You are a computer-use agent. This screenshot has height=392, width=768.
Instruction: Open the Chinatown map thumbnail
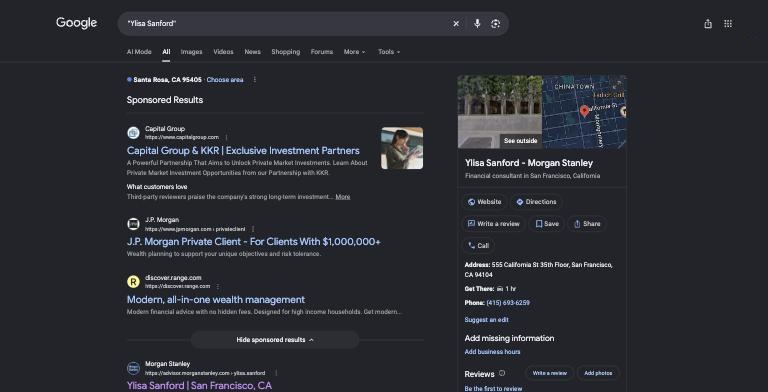click(x=584, y=112)
